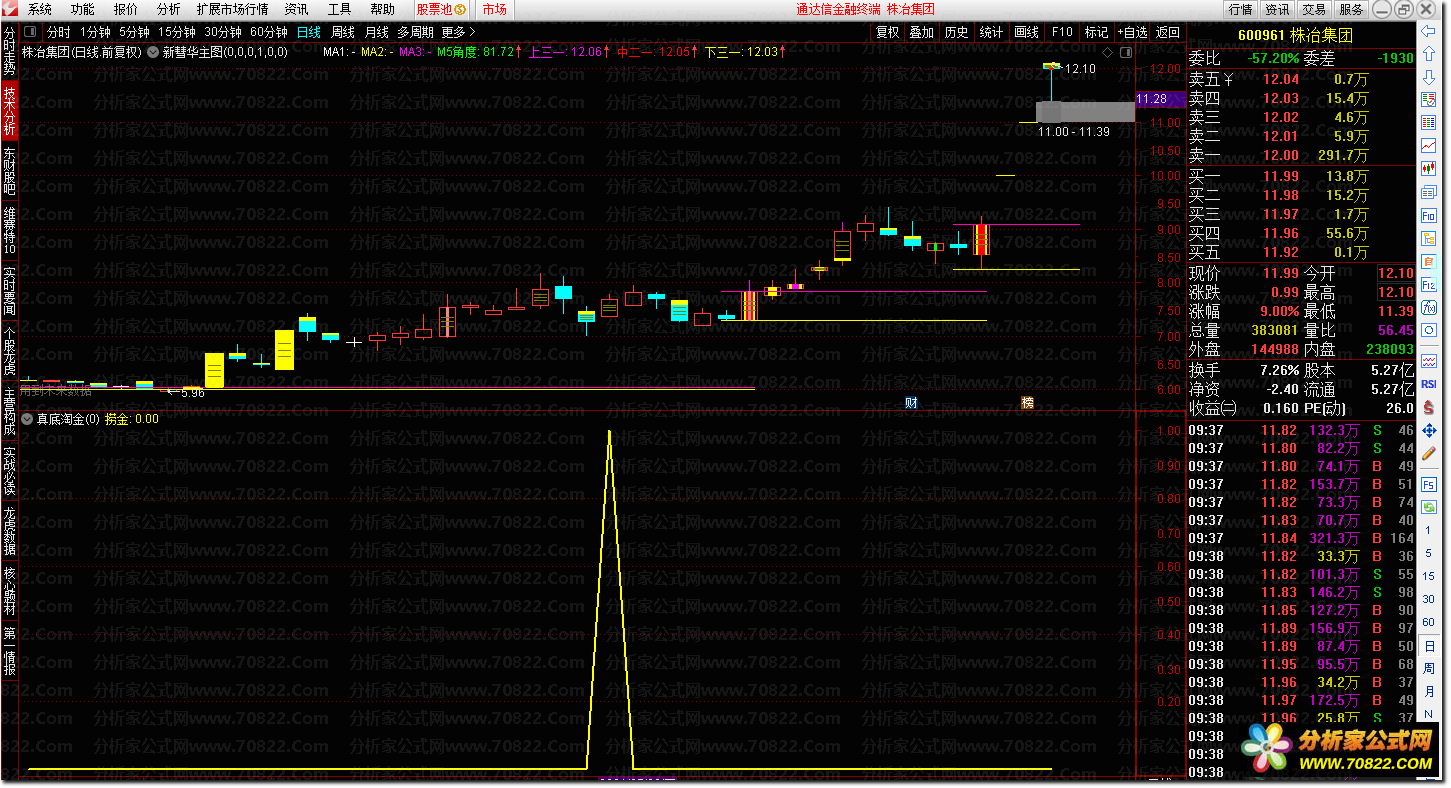This screenshot has height=788, width=1451.
Task: Click the green refresh icon in right toolbar
Action: point(1429,507)
